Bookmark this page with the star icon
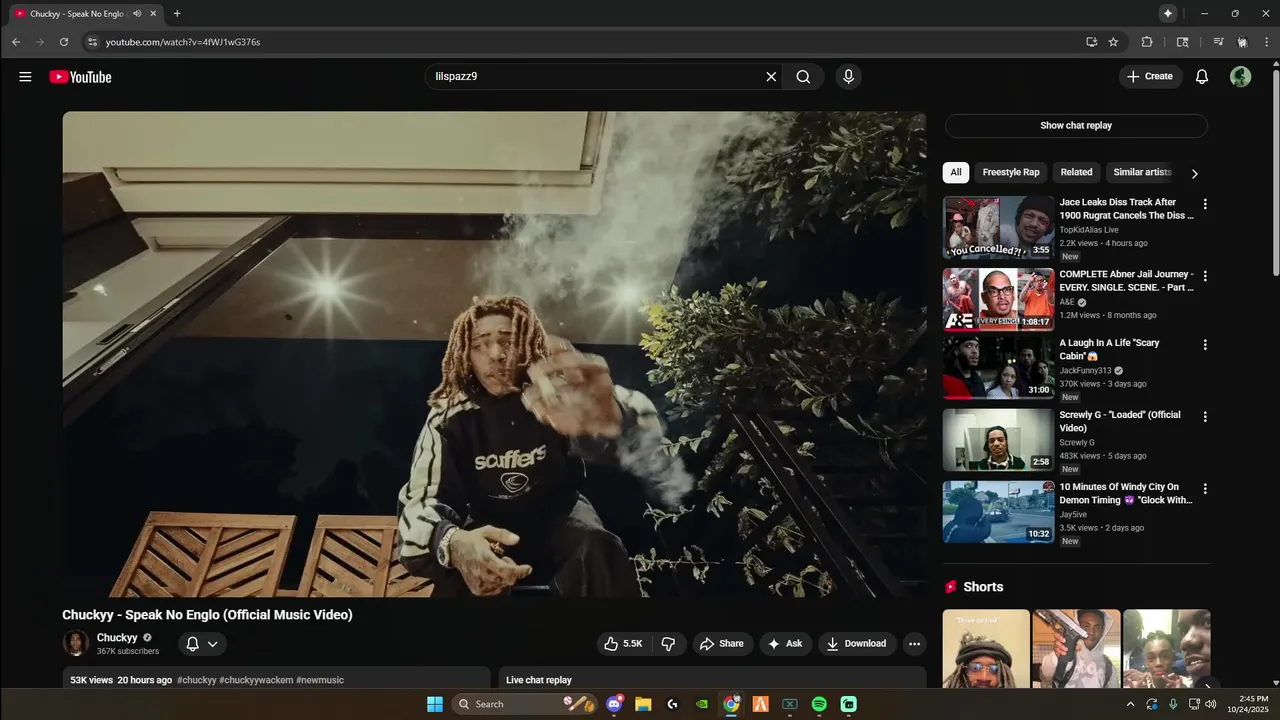 coord(1113,42)
